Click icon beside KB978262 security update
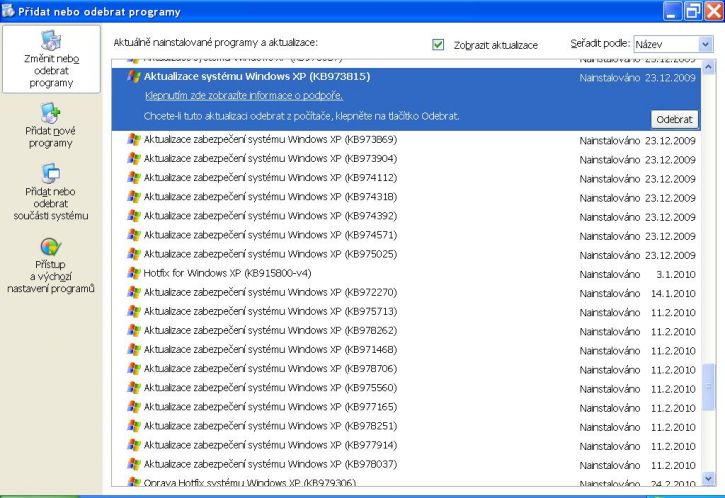 (x=134, y=331)
